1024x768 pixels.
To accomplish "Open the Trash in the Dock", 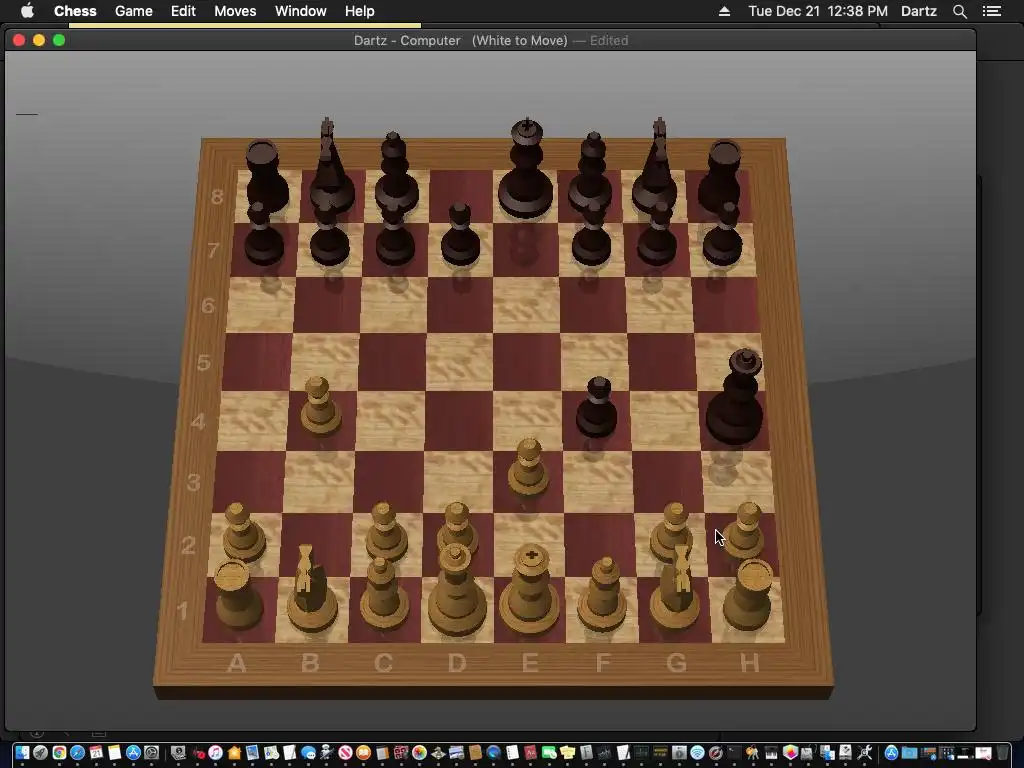I will pyautogui.click(x=1002, y=752).
